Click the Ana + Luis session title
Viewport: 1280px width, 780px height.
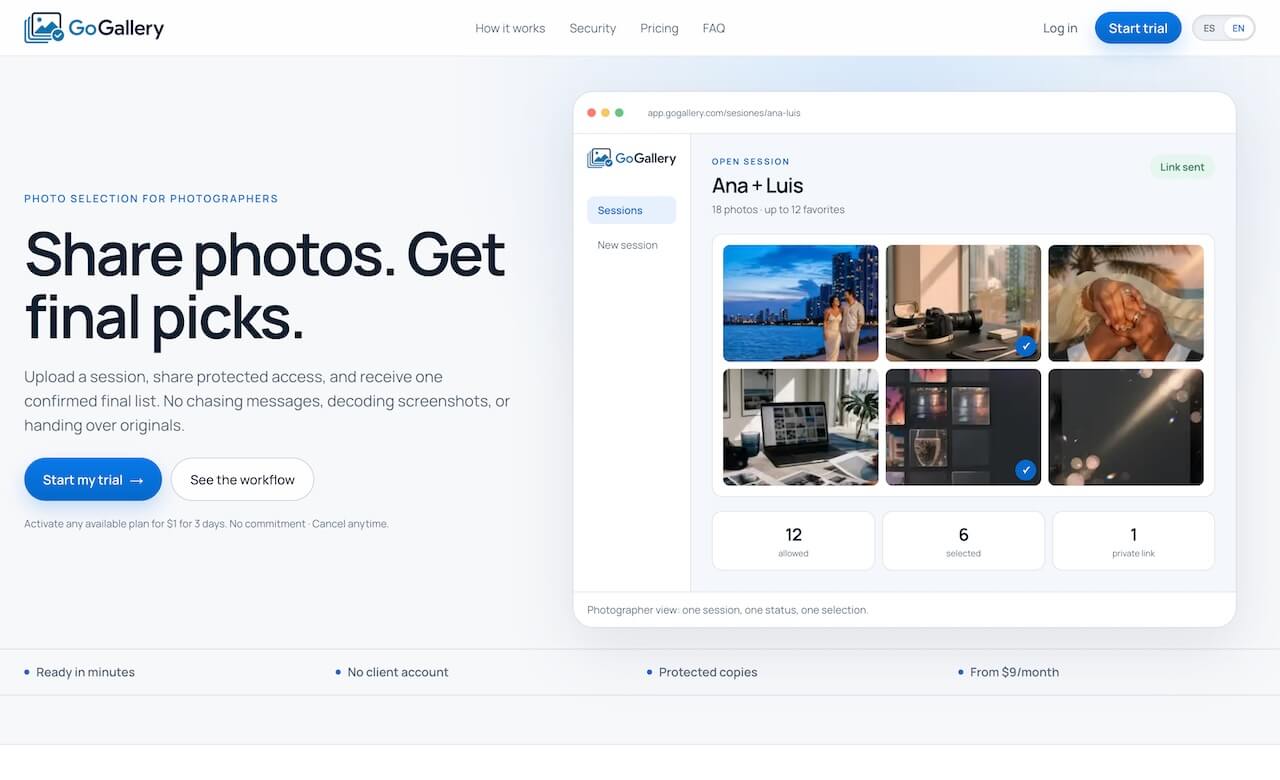(757, 185)
